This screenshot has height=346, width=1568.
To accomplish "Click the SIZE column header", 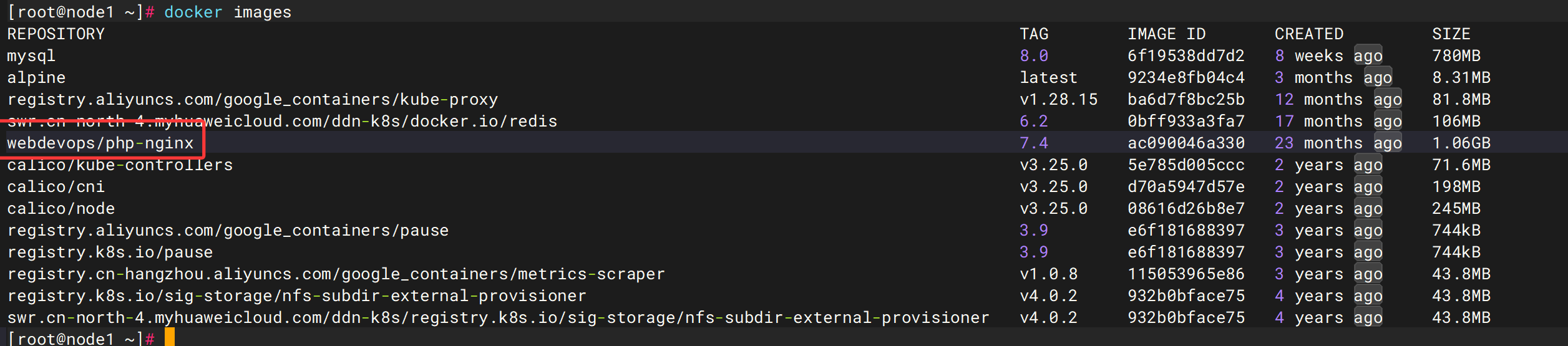I will click(1451, 34).
